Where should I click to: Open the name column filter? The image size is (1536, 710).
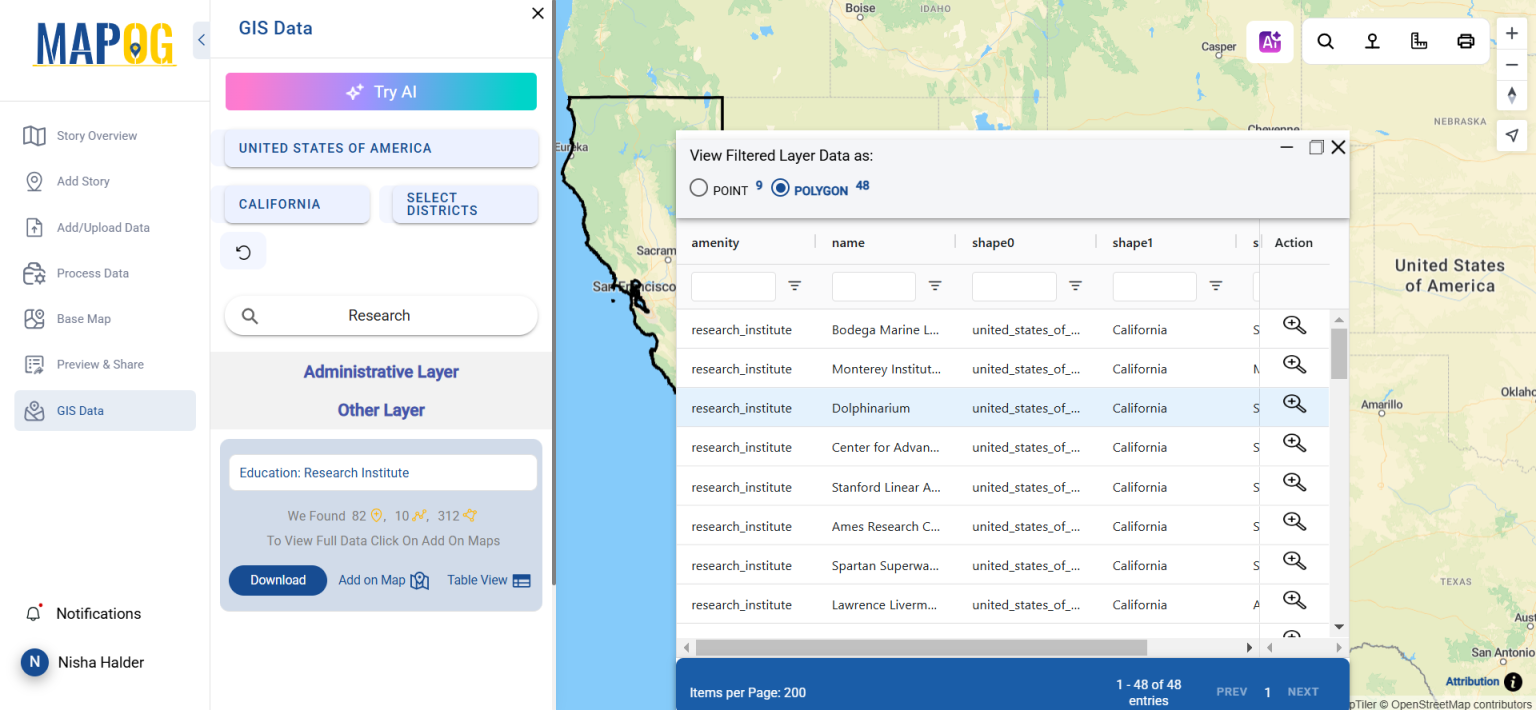pyautogui.click(x=935, y=286)
